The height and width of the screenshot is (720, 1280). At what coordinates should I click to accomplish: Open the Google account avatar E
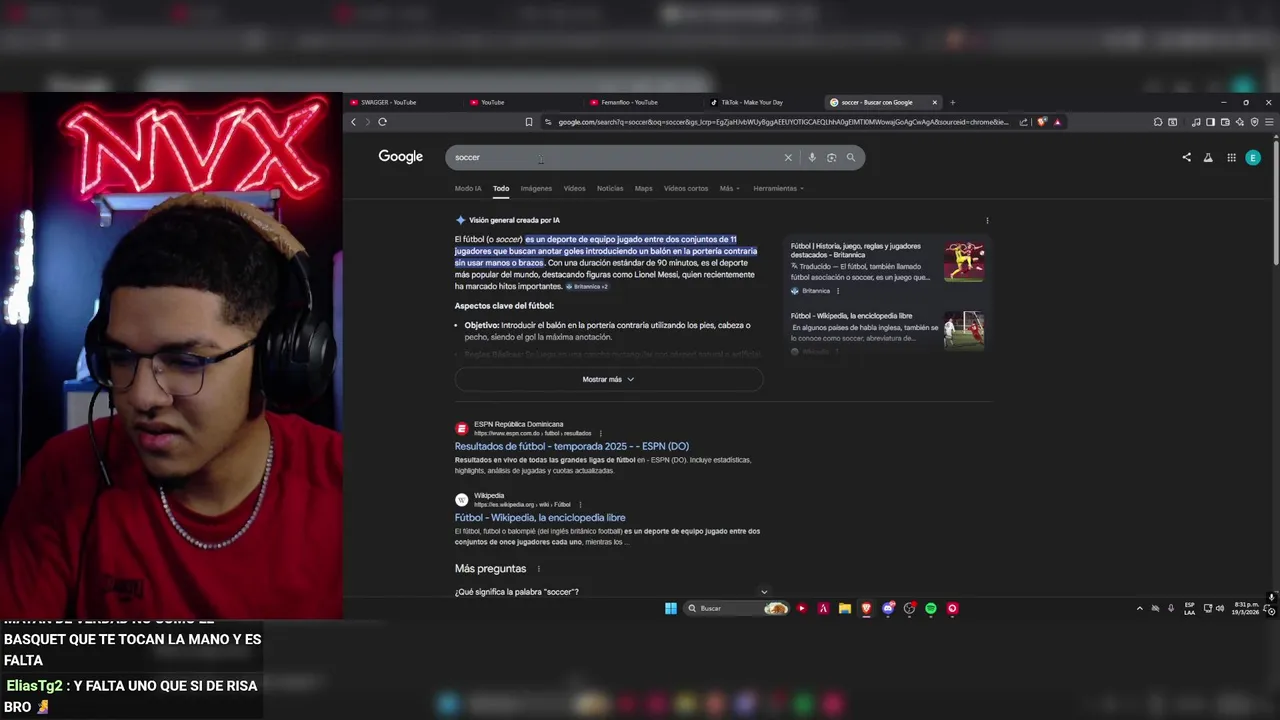click(1252, 157)
